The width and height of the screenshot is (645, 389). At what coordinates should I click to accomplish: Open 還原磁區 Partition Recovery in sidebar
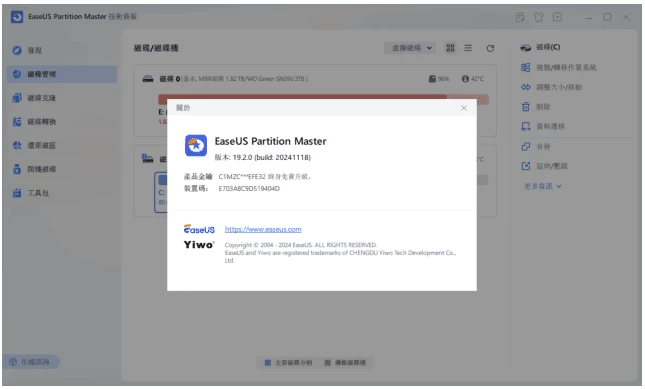click(62, 145)
